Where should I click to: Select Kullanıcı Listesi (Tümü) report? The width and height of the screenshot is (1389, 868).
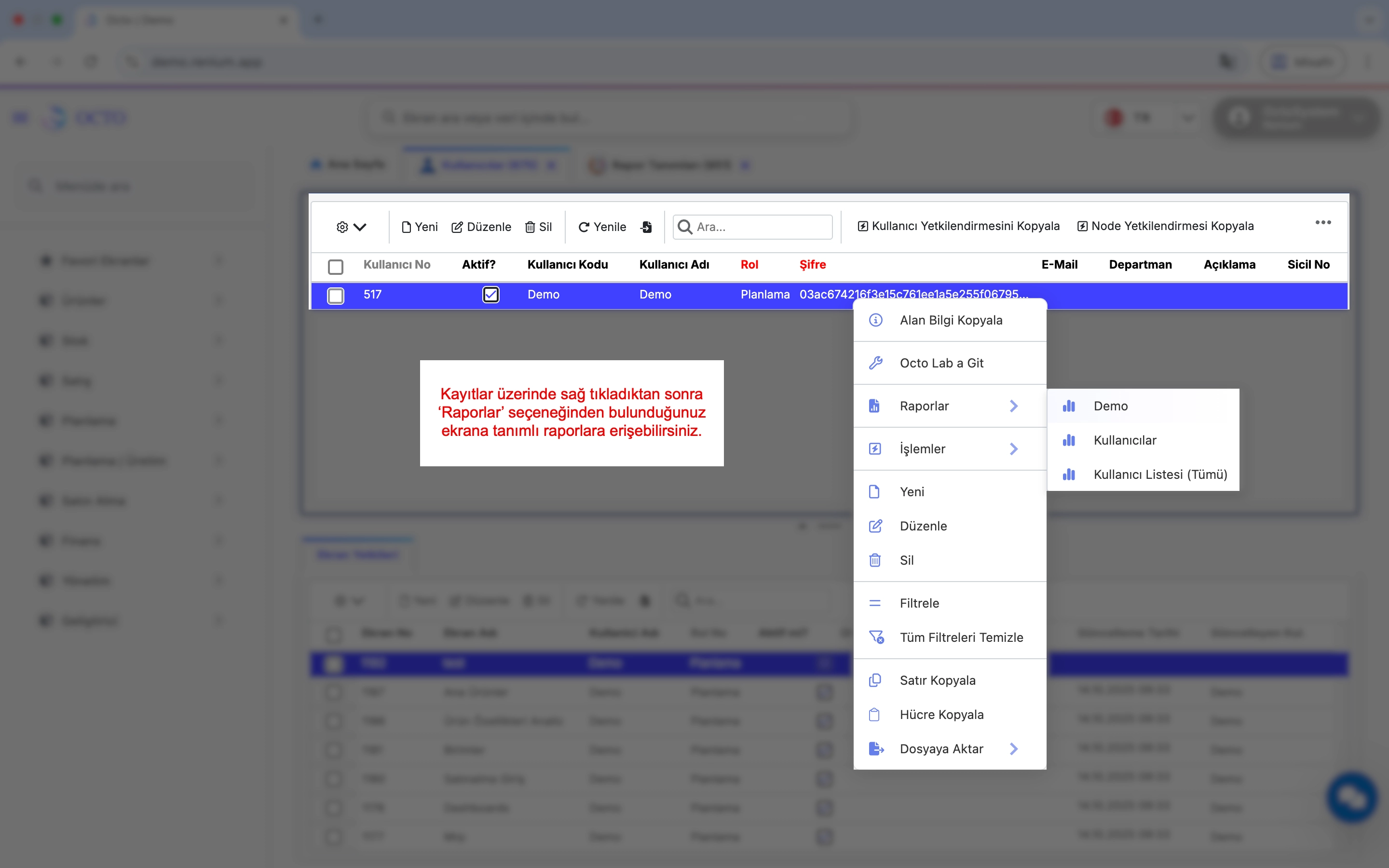coord(1159,474)
